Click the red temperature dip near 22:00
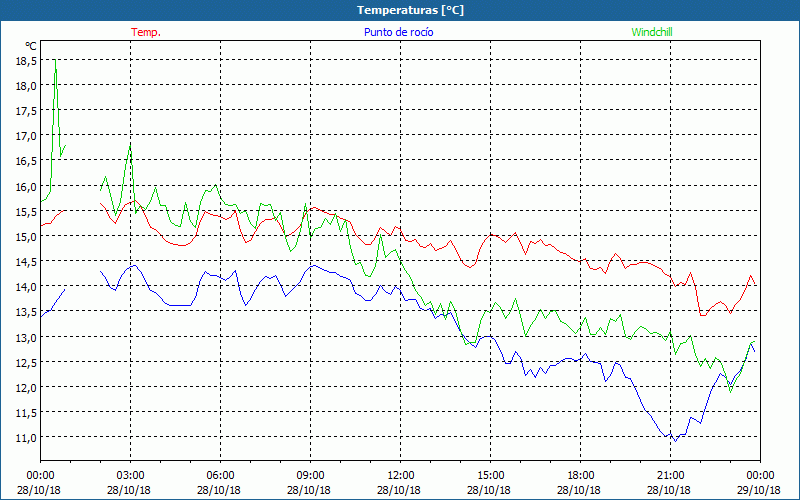The width and height of the screenshot is (800, 500). (703, 315)
